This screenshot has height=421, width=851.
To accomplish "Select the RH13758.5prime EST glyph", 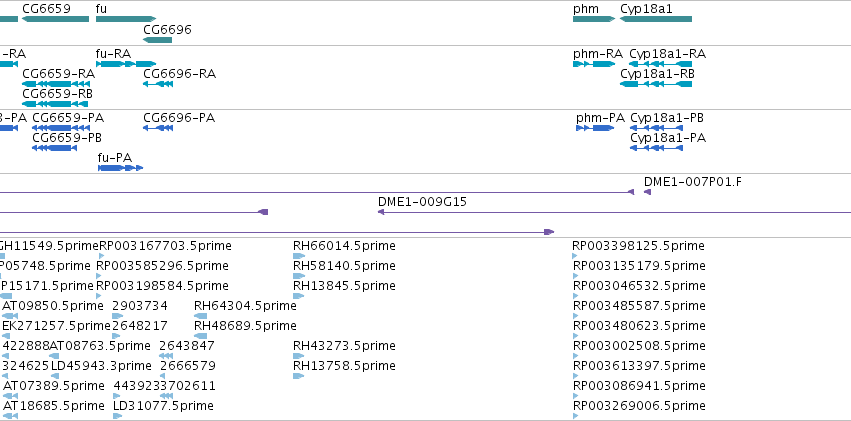I will click(x=299, y=375).
